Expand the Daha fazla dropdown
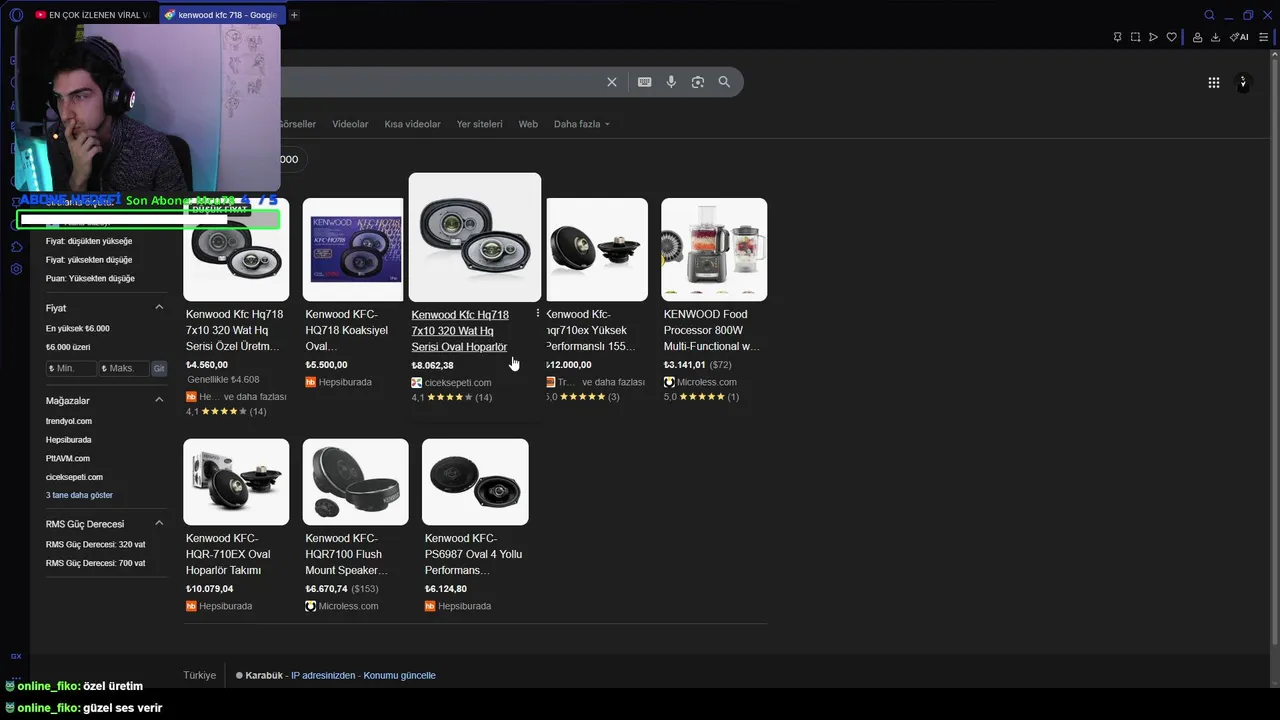 coord(582,124)
